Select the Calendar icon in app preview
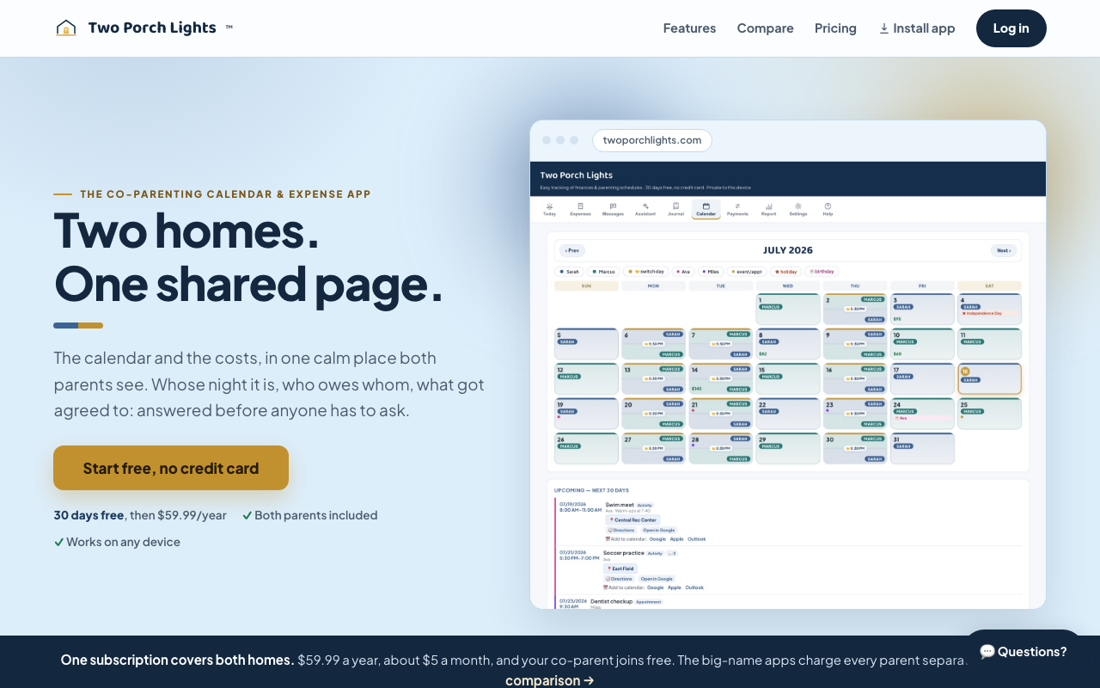Viewport: 1100px width, 688px height. [x=706, y=206]
